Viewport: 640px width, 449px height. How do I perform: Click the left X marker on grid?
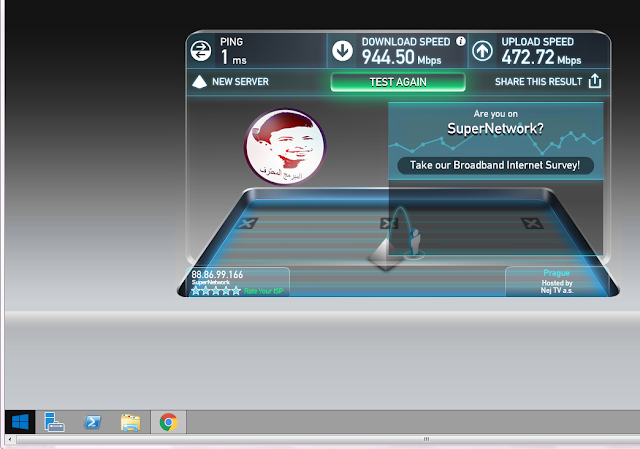click(x=247, y=223)
